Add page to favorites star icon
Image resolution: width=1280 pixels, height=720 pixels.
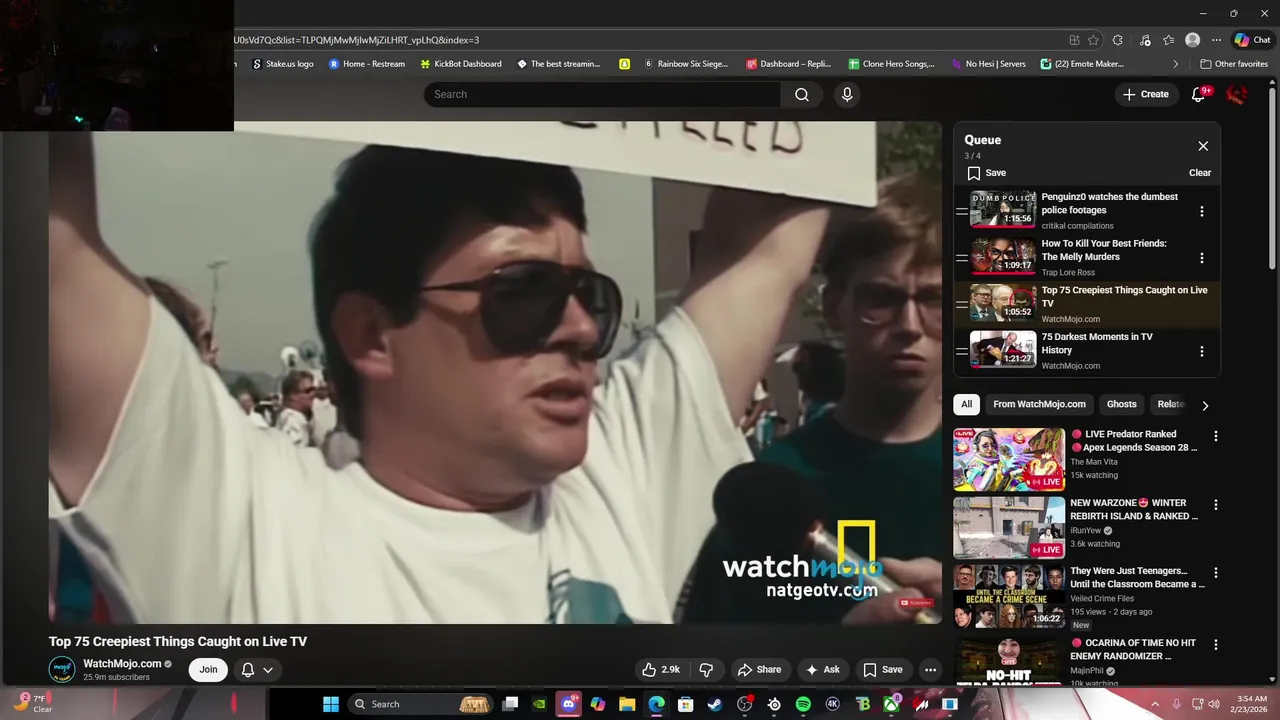point(1093,40)
